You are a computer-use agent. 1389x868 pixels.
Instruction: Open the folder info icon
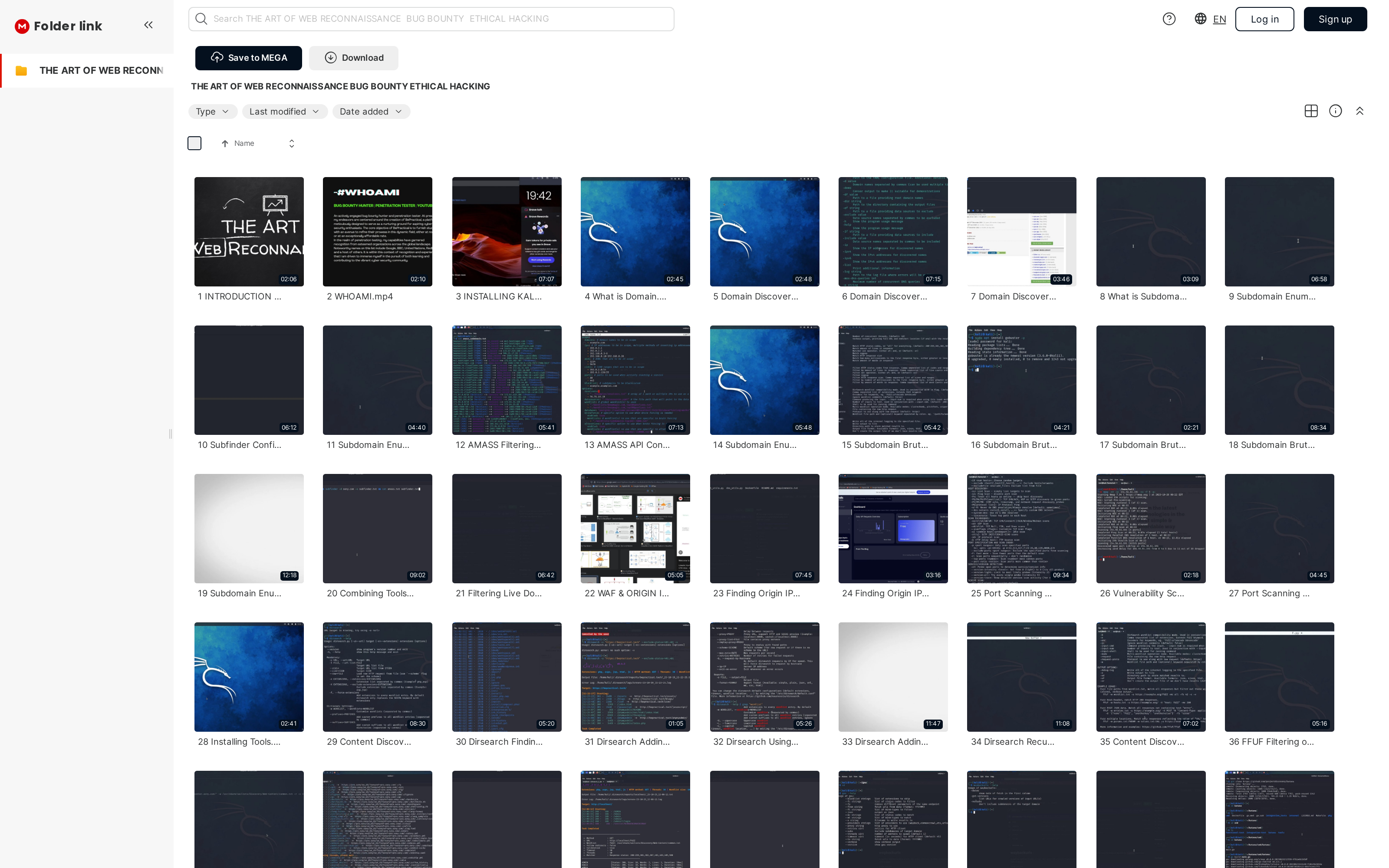coord(1335,111)
